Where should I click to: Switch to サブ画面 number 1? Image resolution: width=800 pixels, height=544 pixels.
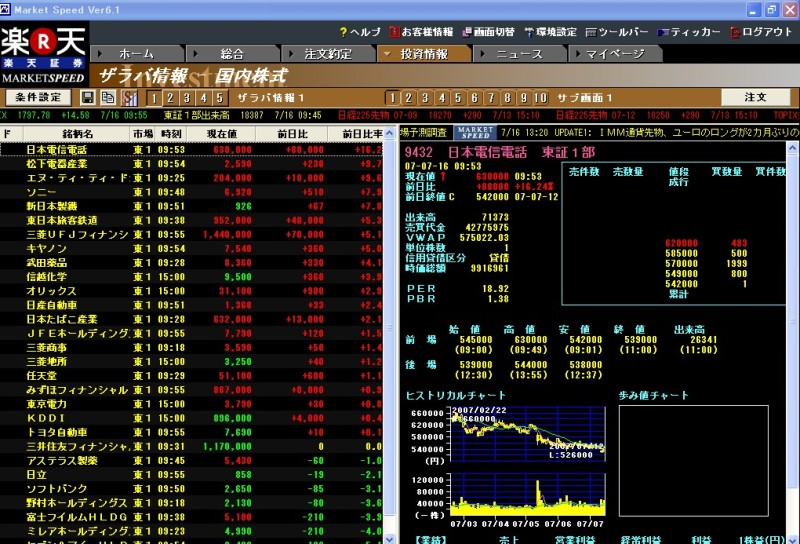392,97
